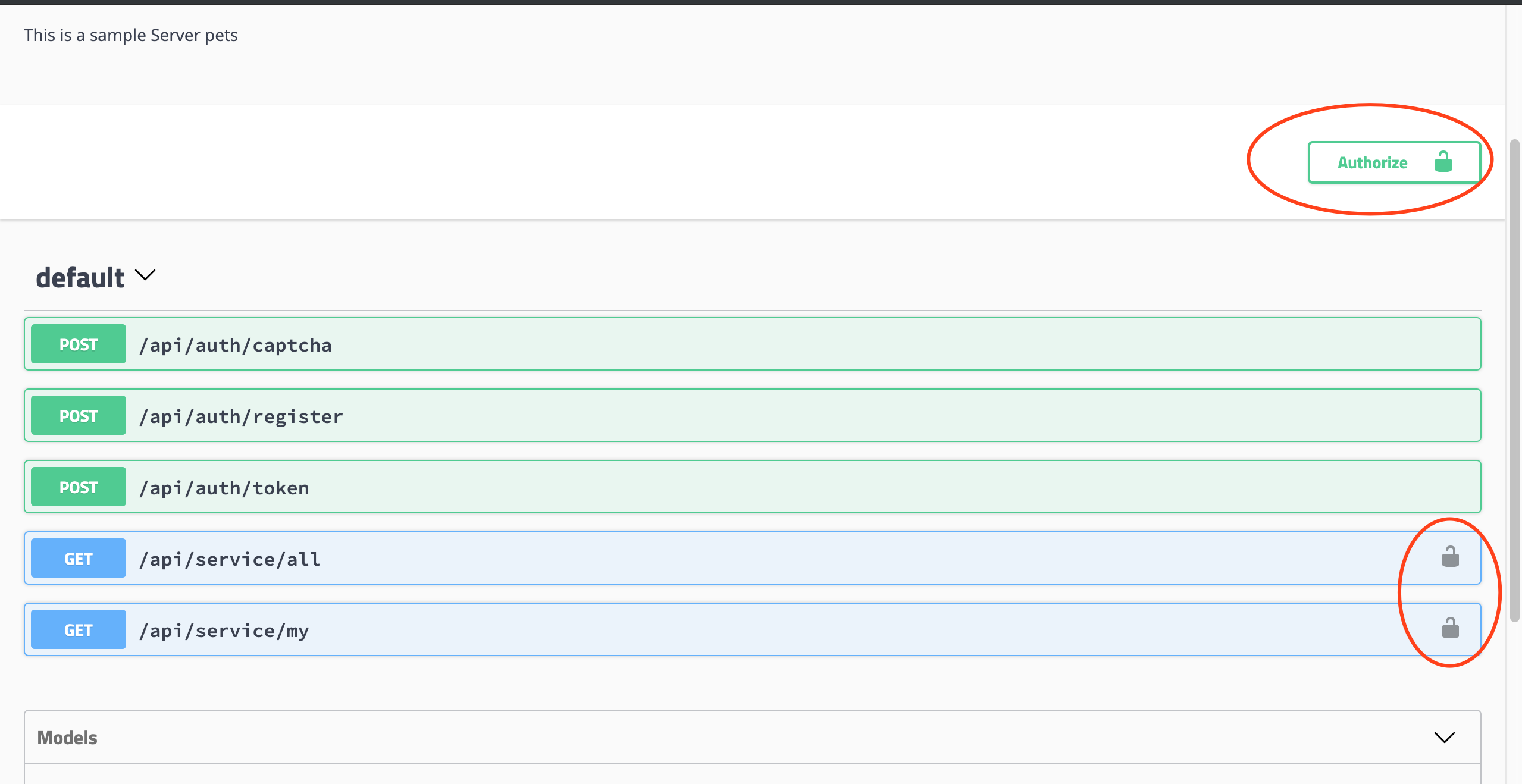The width and height of the screenshot is (1522, 784).
Task: Toggle authorization for the /api/service/all endpoint
Action: [1450, 557]
